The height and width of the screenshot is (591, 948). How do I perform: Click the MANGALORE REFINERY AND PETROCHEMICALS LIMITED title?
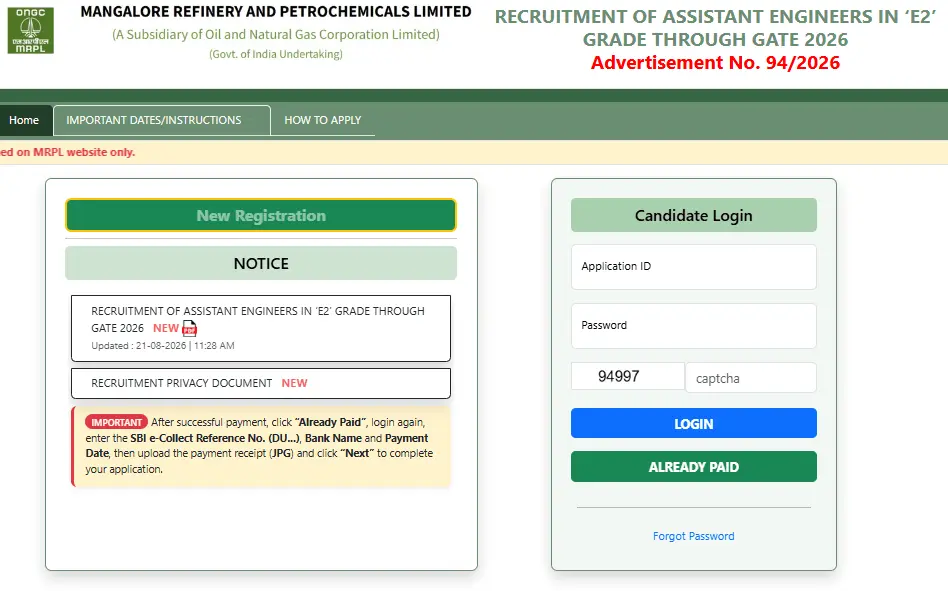pos(276,12)
